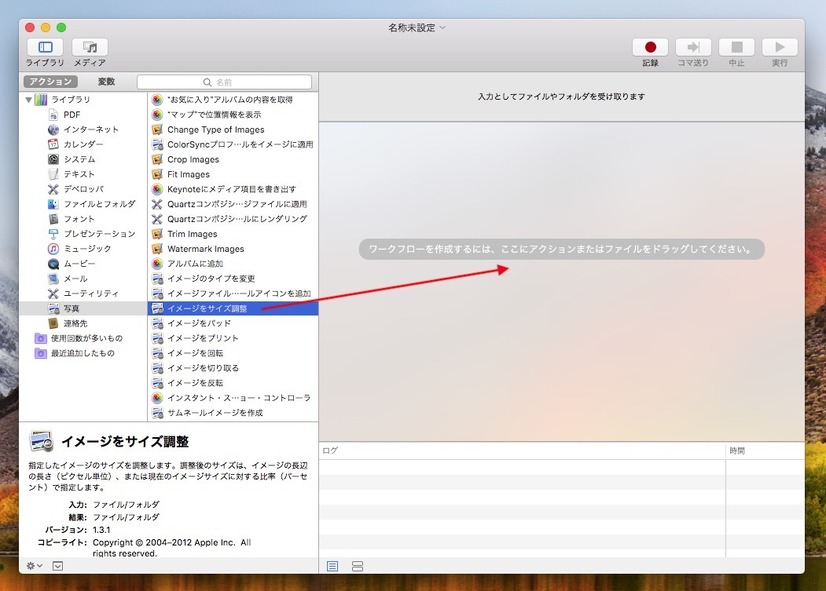Image resolution: width=826 pixels, height=591 pixels.
Task: Click the 中止 stop button
Action: 736,47
